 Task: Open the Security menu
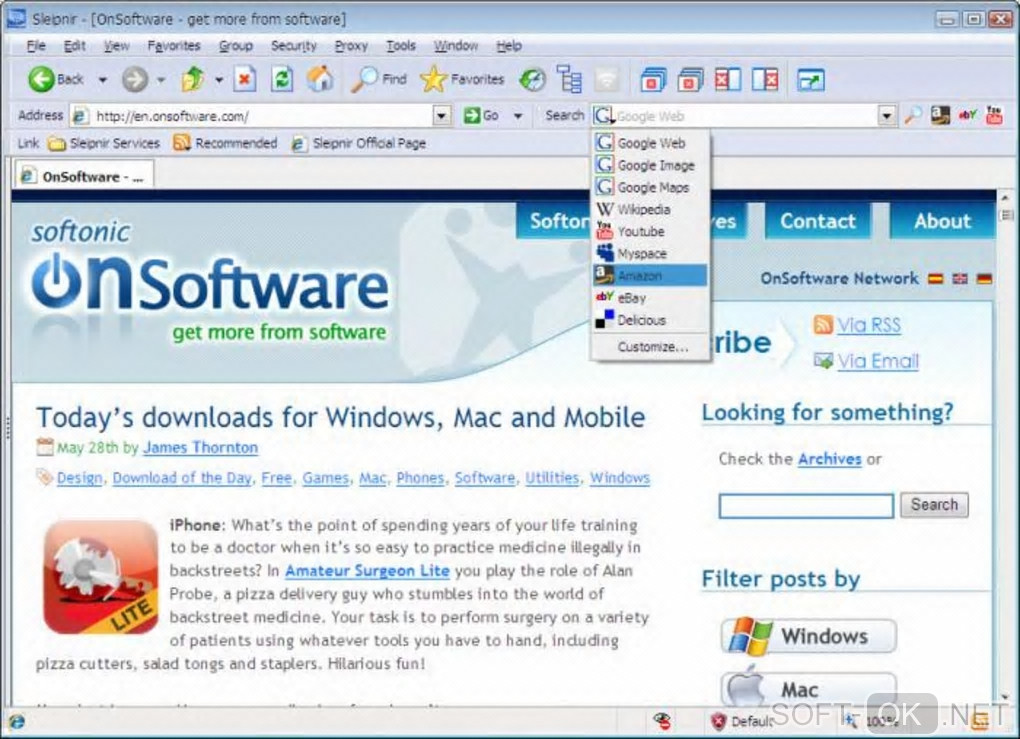[x=293, y=46]
